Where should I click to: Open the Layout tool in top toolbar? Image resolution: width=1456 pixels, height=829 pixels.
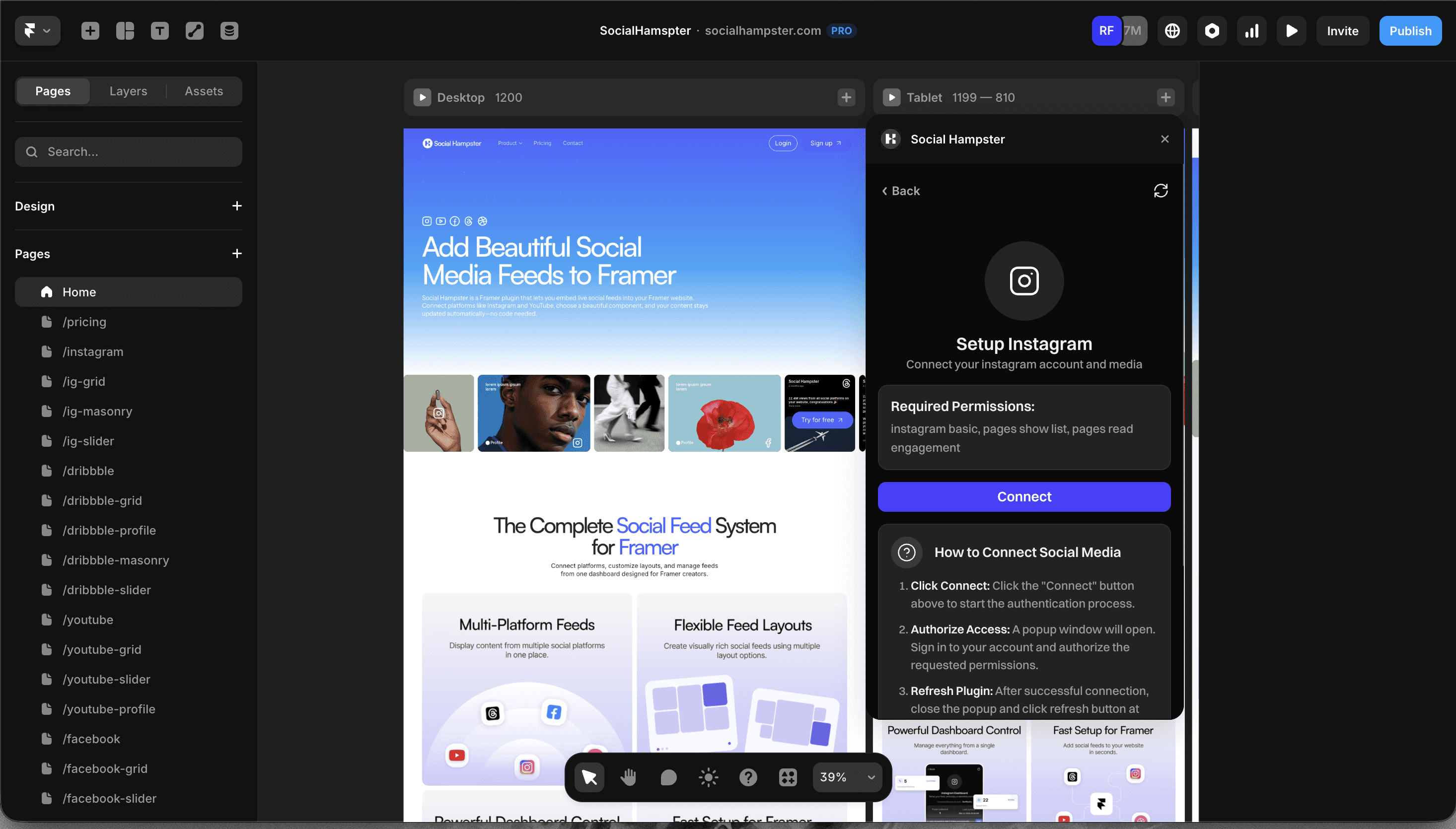[125, 31]
